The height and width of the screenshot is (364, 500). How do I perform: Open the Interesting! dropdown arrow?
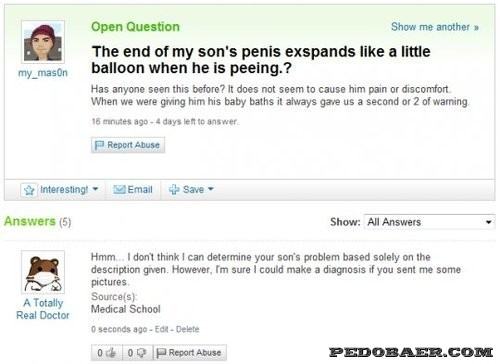coord(95,189)
